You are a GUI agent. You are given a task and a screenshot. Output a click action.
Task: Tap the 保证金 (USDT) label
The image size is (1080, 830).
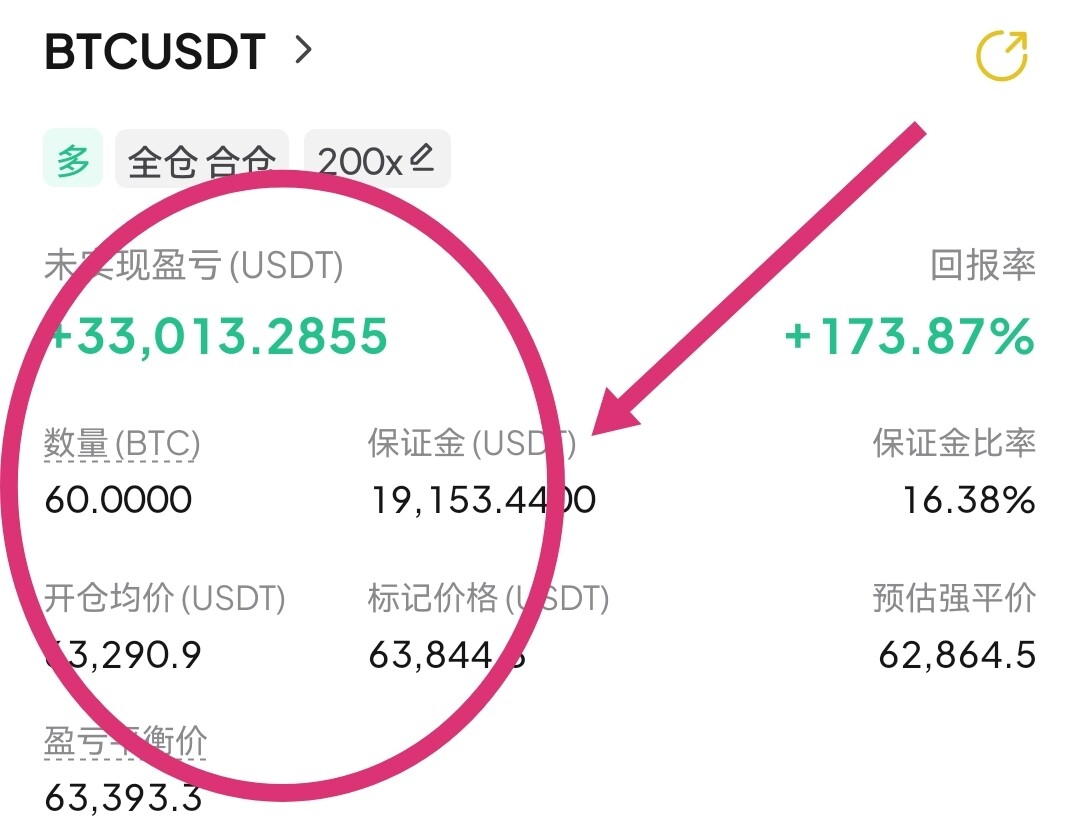click(x=472, y=443)
